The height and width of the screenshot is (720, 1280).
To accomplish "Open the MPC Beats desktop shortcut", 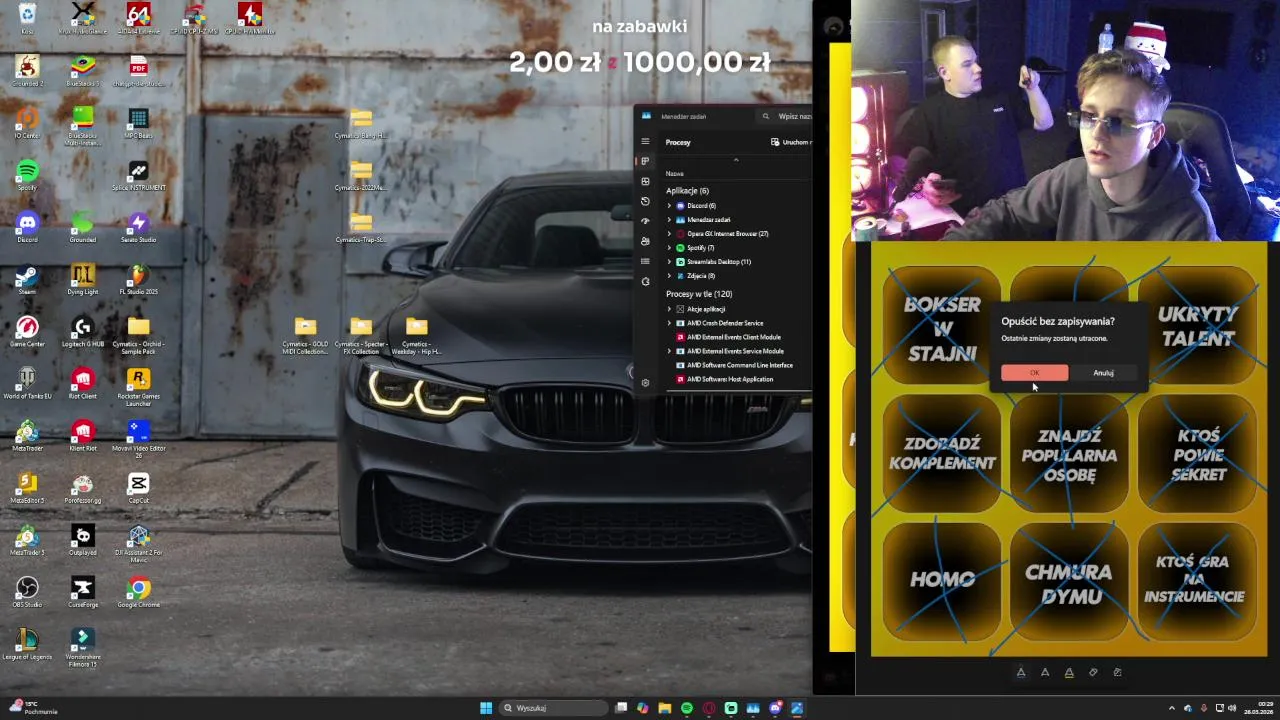I will (138, 122).
